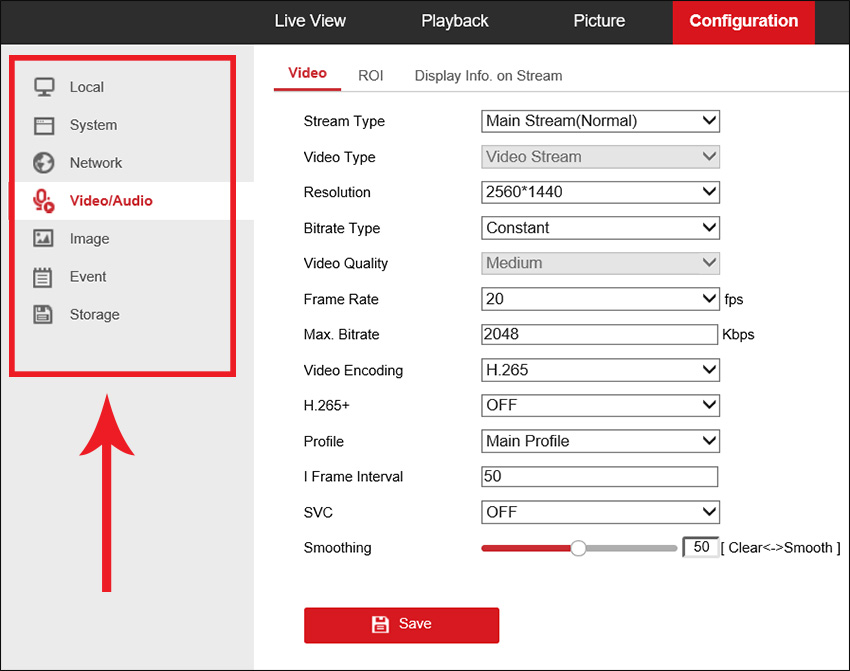850x671 pixels.
Task: Go to the Playback tab
Action: point(455,21)
